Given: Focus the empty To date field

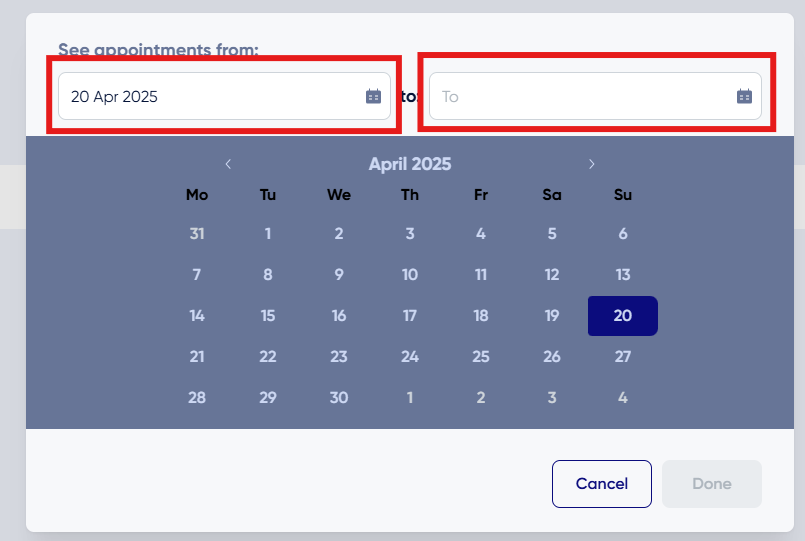Looking at the screenshot, I should [595, 96].
